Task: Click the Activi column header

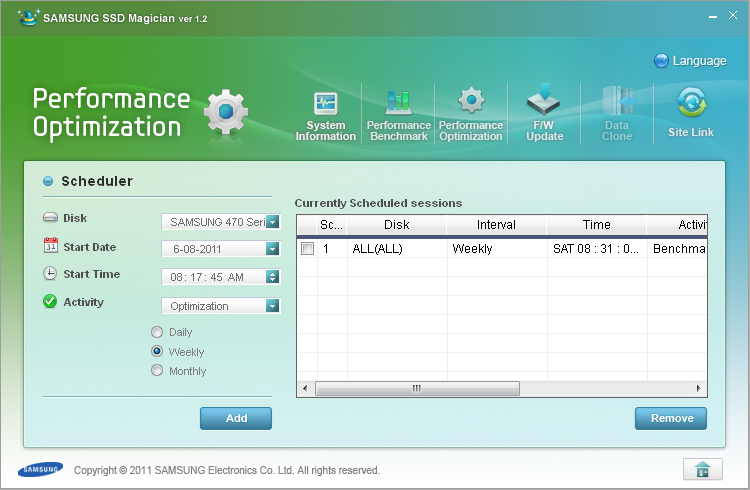Action: tap(677, 225)
